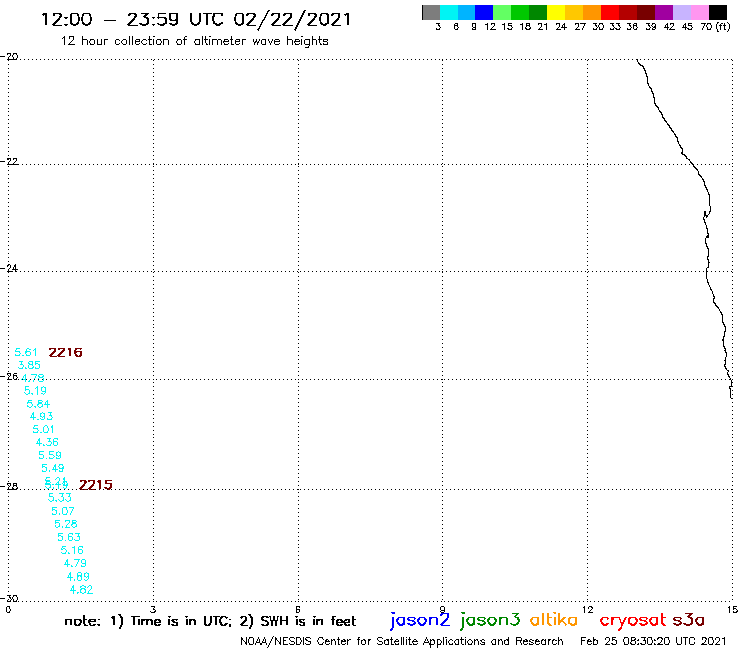740x650 pixels.
Task: Click the altika satellite legend label
Action: coord(554,619)
